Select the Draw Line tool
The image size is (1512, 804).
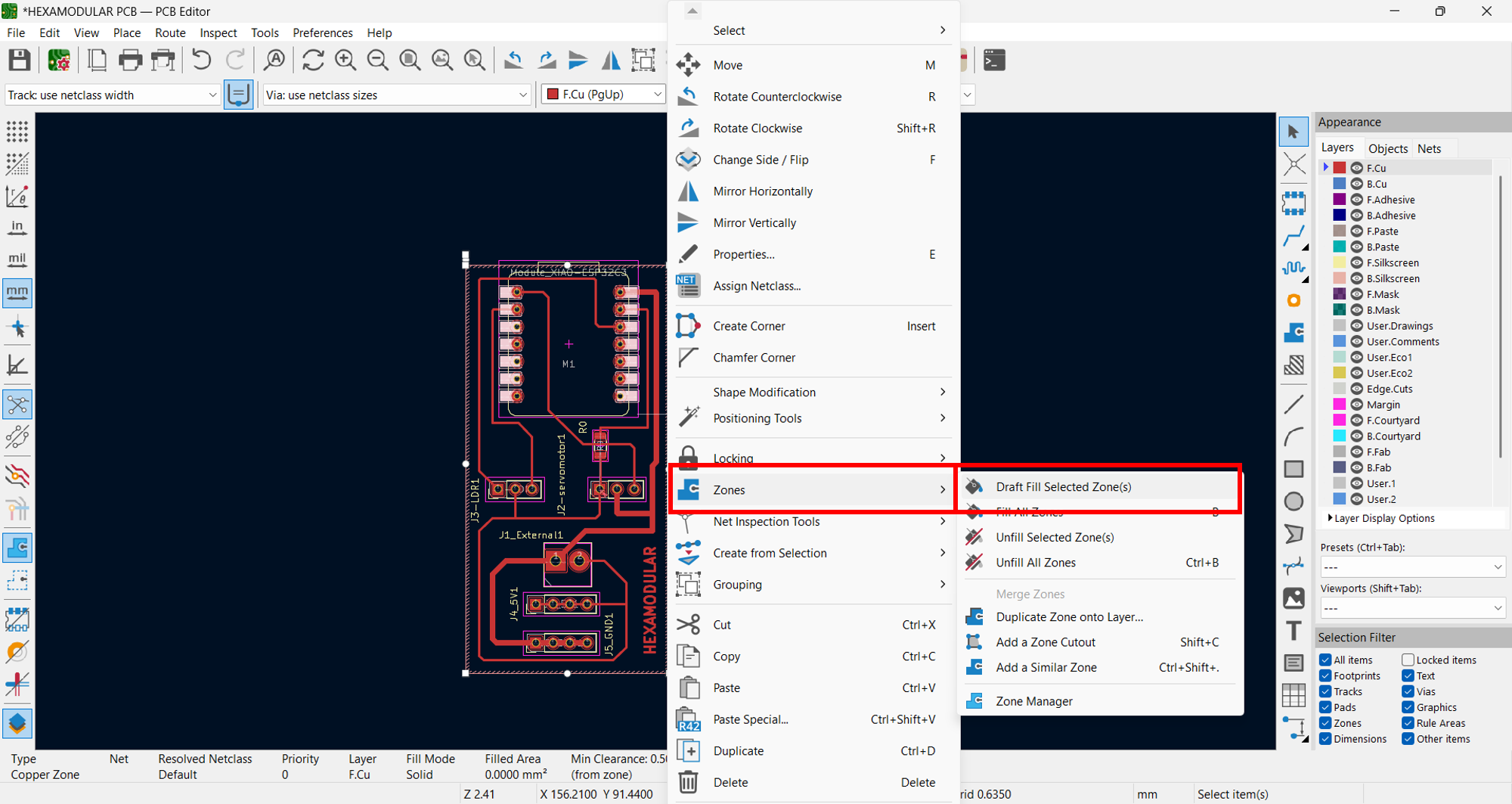coord(1294,404)
